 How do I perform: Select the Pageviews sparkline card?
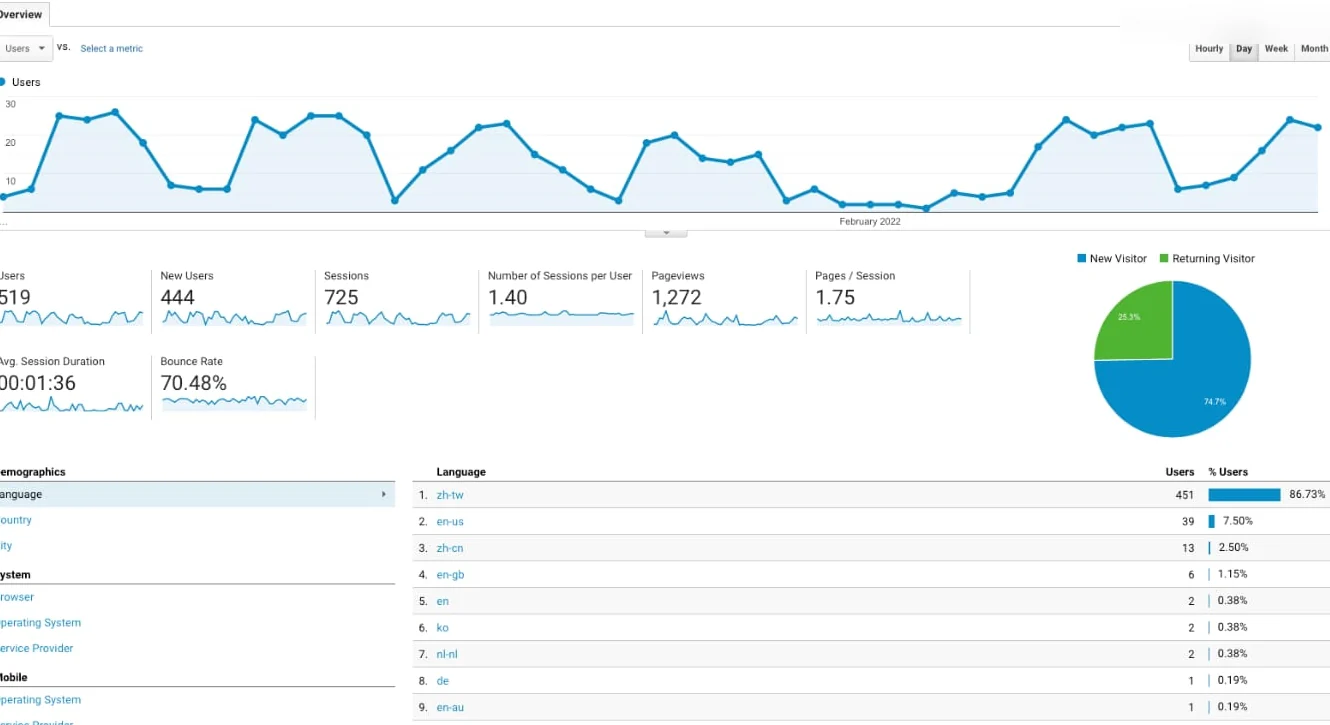725,299
